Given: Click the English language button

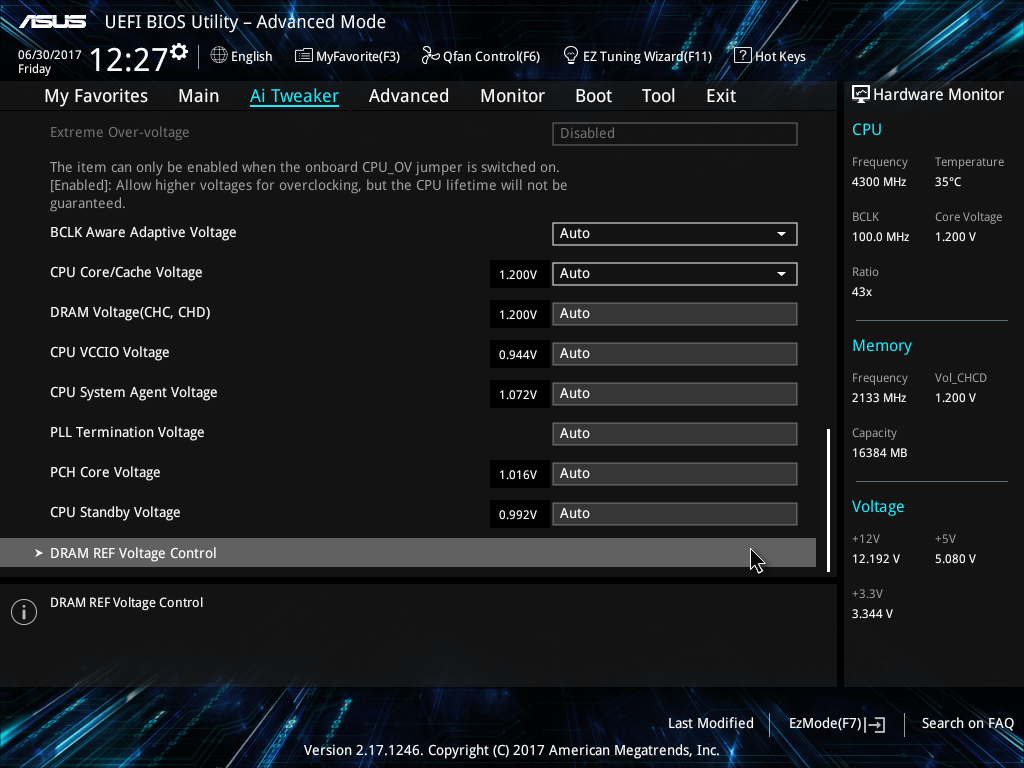Looking at the screenshot, I should coord(242,56).
